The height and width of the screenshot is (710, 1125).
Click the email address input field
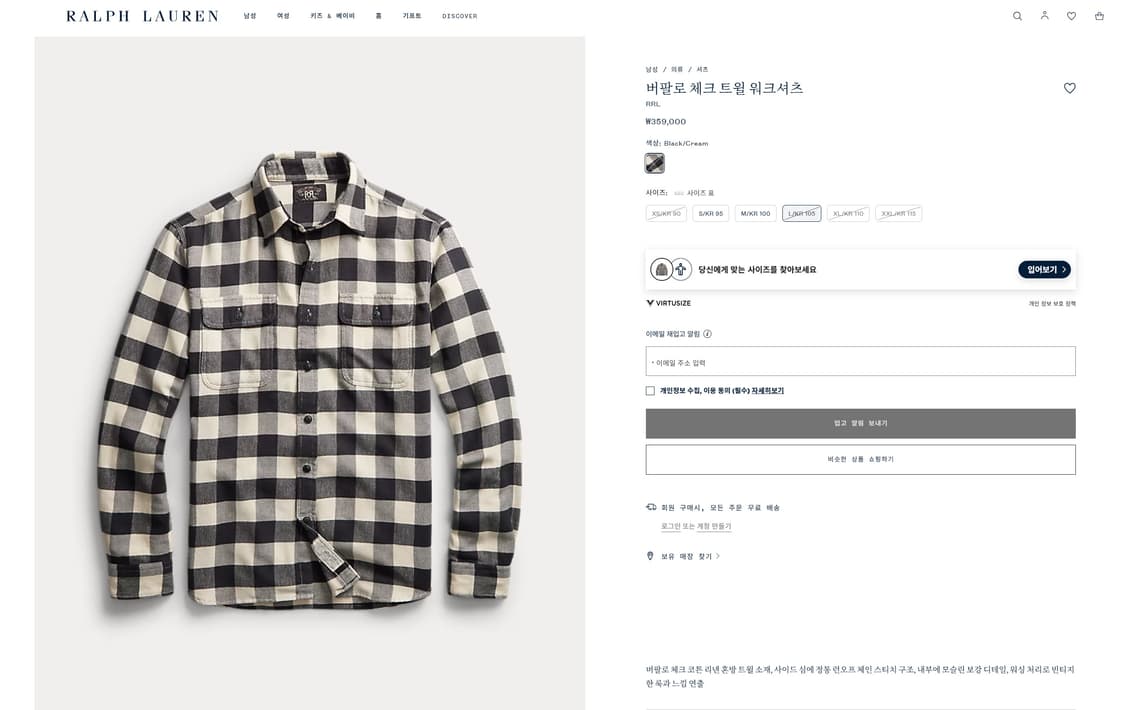(x=860, y=361)
